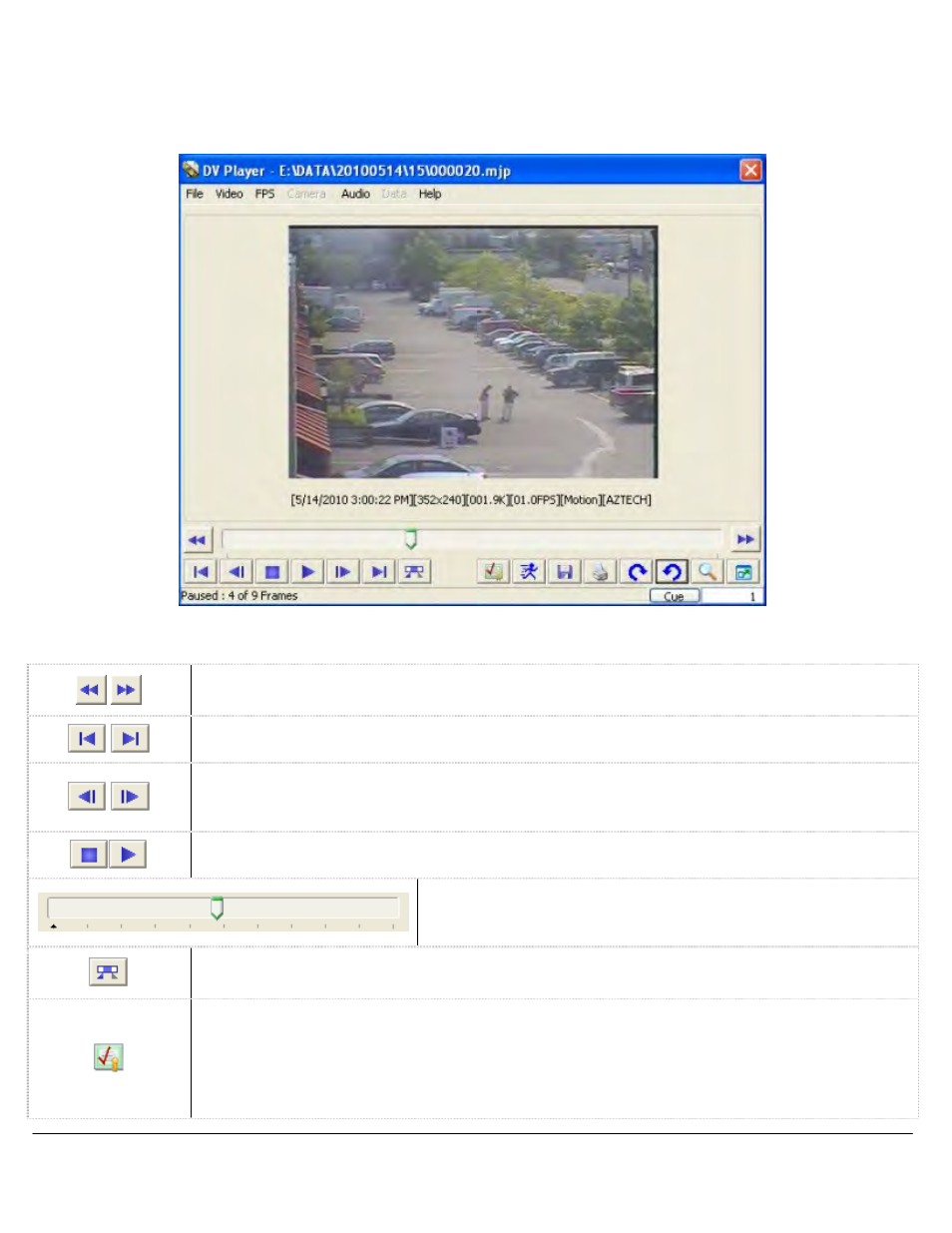The height and width of the screenshot is (1233, 952).
Task: Open the File menu
Action: click(195, 194)
